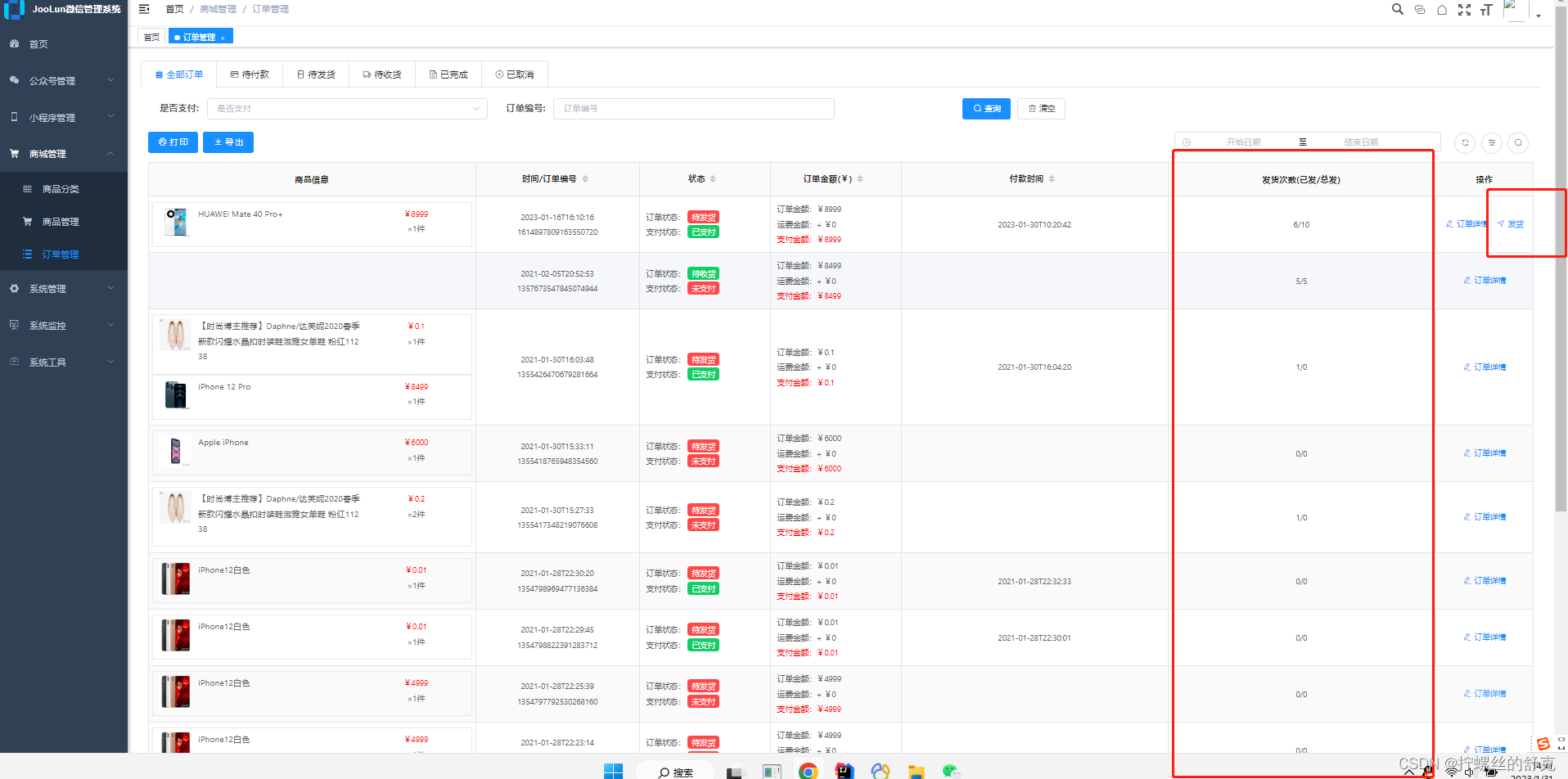
Task: Select the 开始日期 start date field
Action: (x=1243, y=142)
